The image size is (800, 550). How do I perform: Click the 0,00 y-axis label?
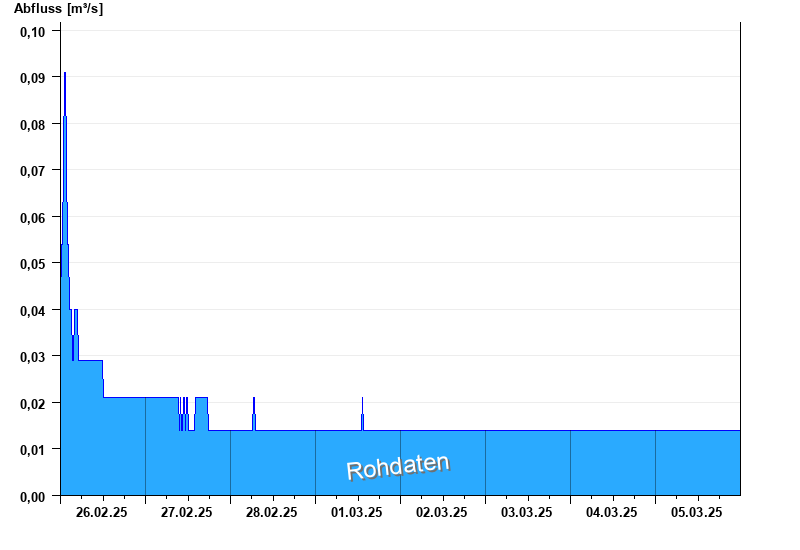pyautogui.click(x=33, y=497)
